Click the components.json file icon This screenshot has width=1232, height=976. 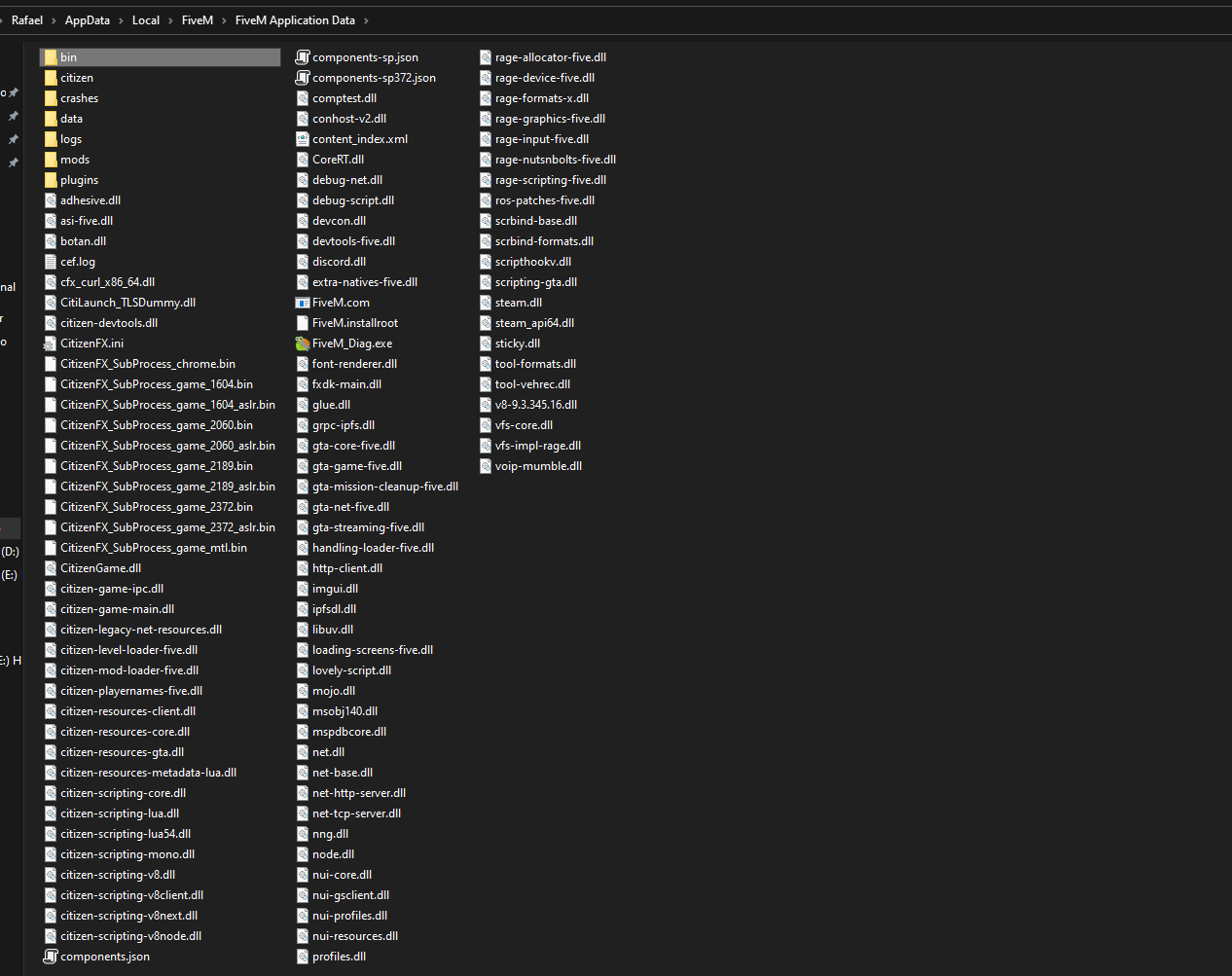click(x=51, y=956)
